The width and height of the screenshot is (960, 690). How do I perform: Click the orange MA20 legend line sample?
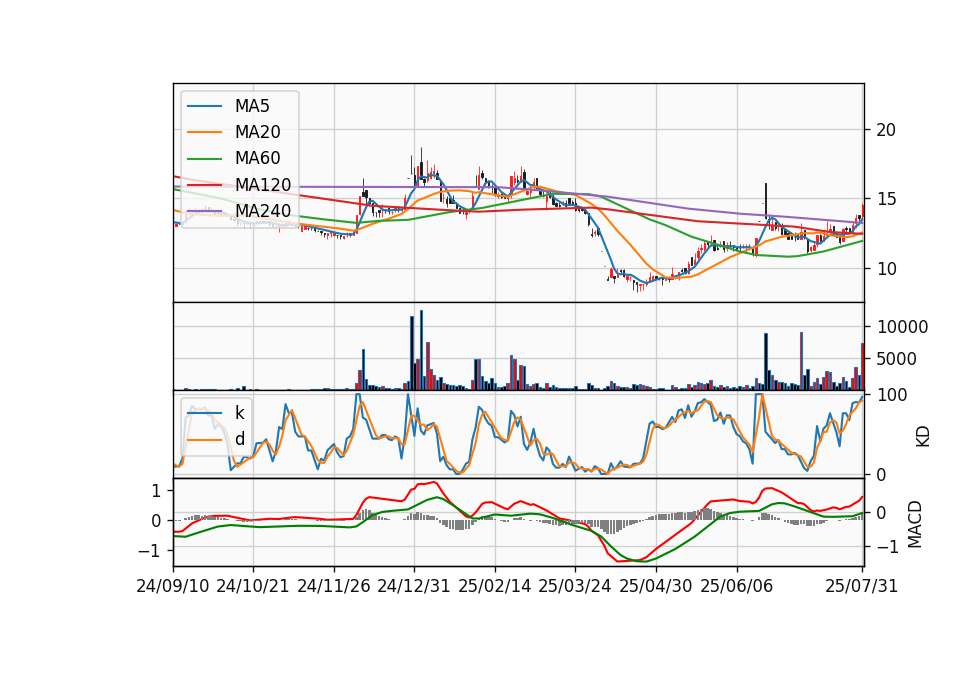(204, 132)
